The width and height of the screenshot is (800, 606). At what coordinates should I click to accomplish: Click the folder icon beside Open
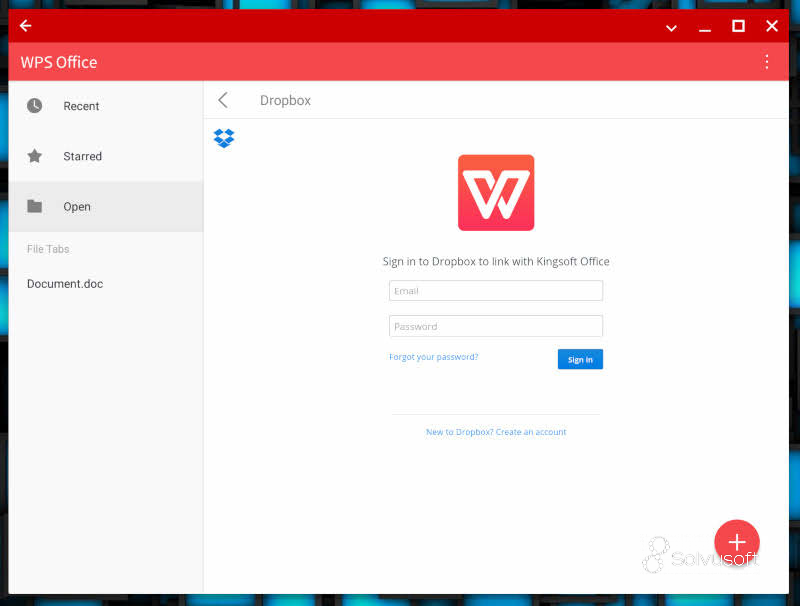pos(35,206)
